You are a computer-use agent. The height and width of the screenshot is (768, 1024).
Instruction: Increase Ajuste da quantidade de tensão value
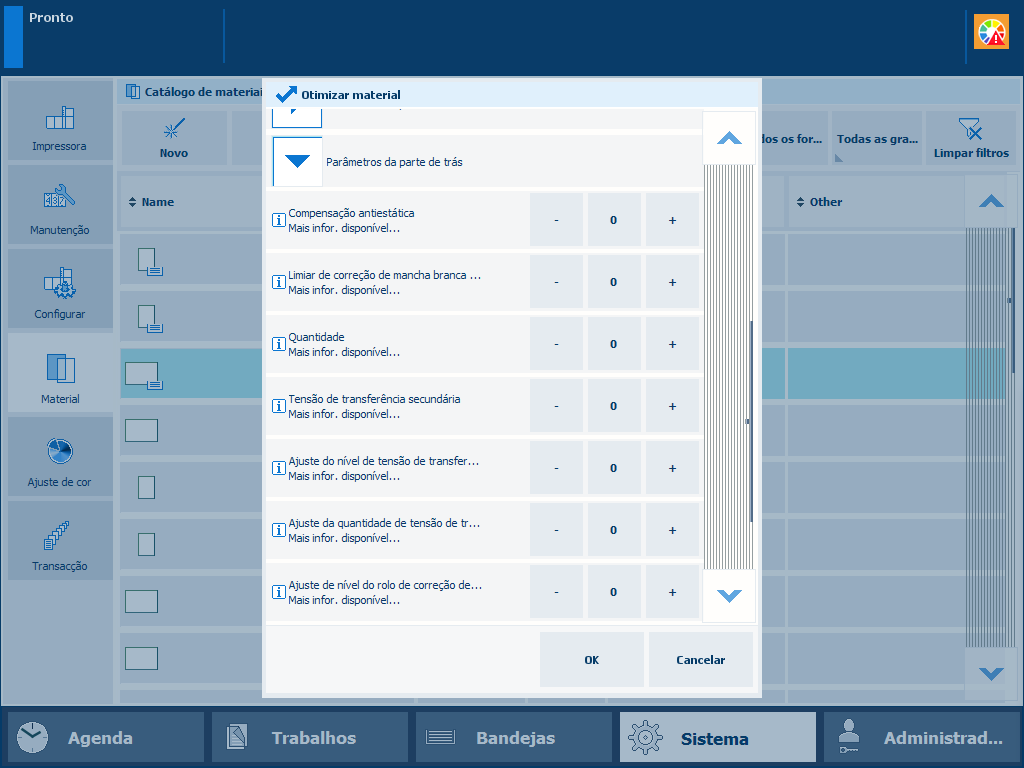(672, 530)
